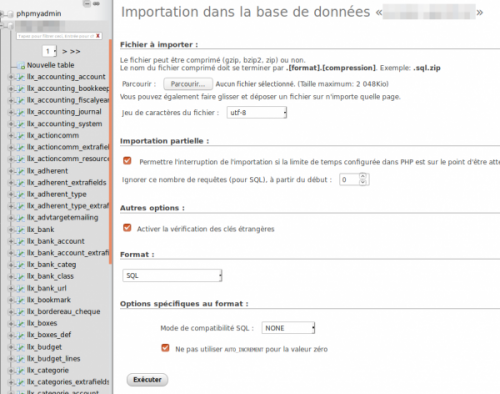Click the llx_categories_extrafields table icon
The width and height of the screenshot is (500, 394).
(21, 382)
